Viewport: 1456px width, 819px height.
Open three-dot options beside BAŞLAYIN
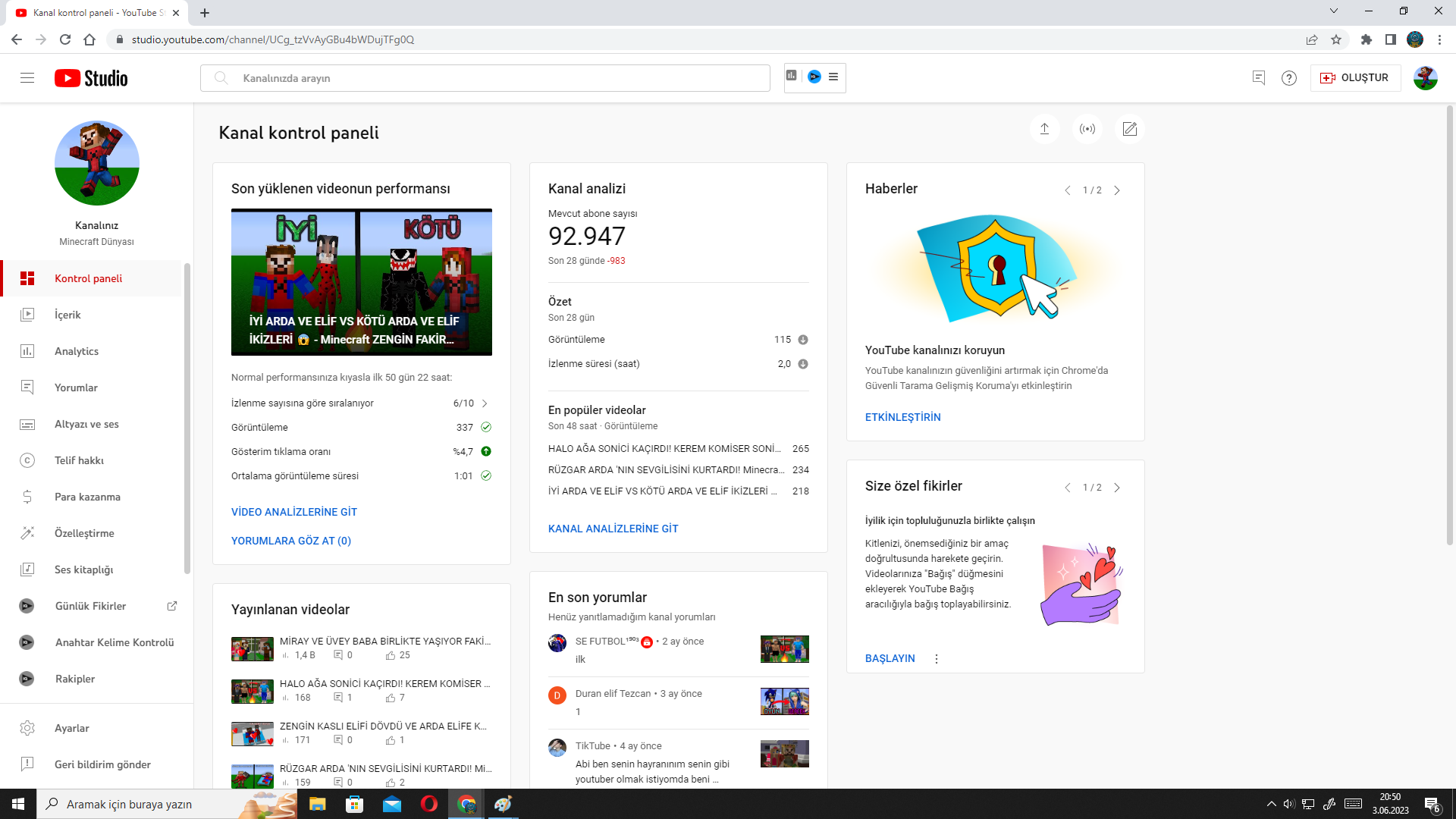click(937, 659)
